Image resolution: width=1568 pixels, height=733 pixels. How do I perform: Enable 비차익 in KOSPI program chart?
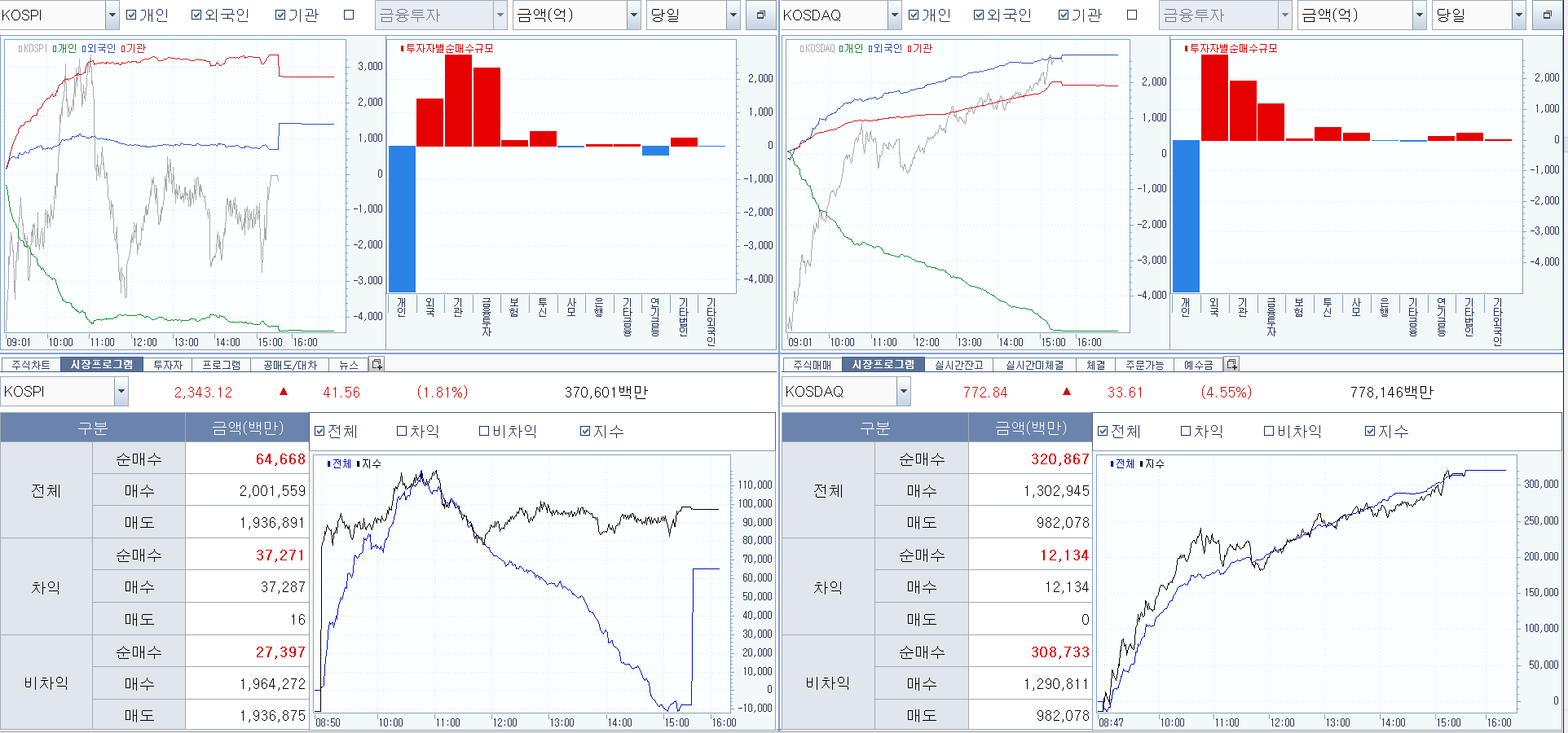(x=484, y=431)
